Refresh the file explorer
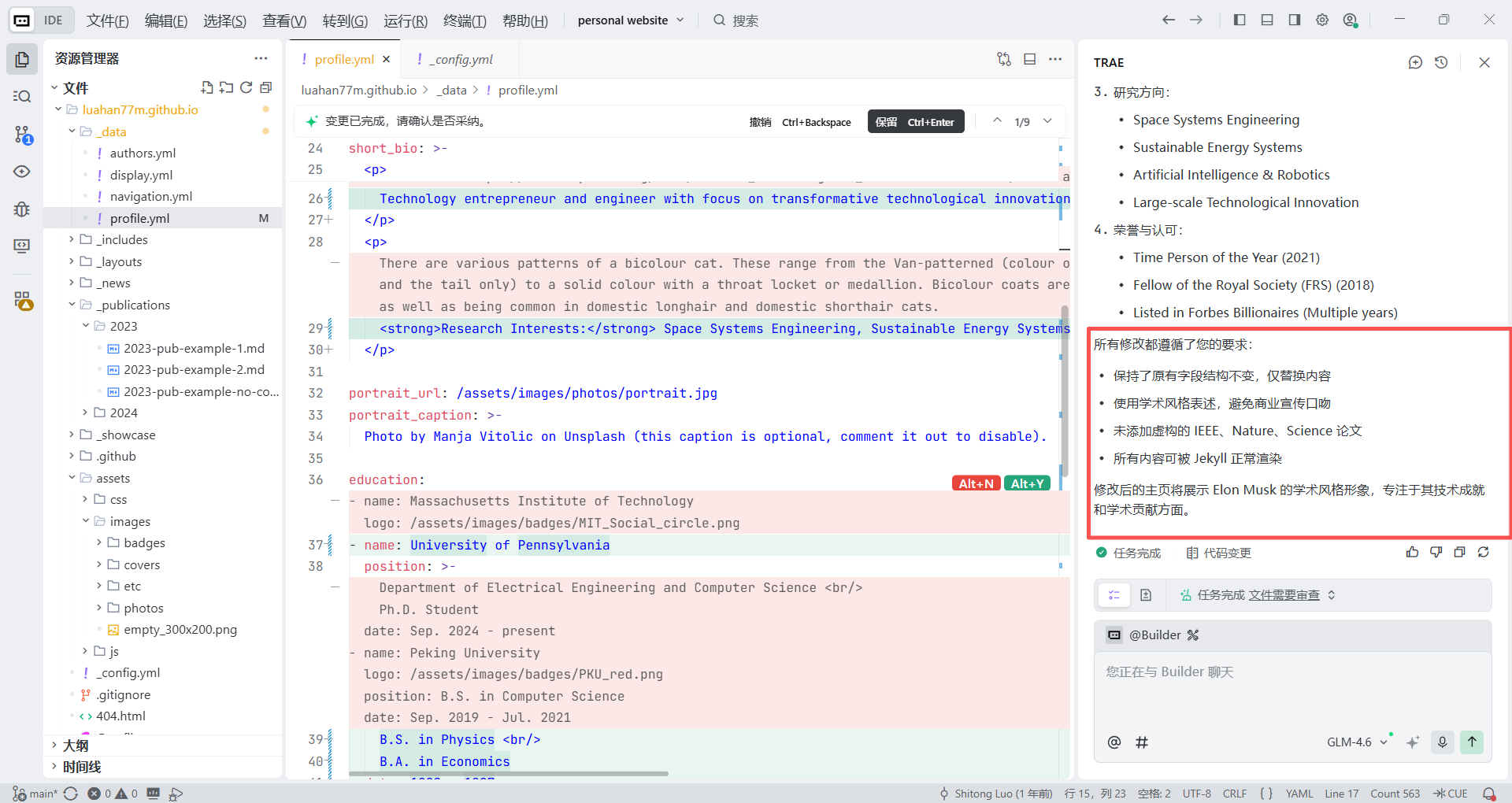 pyautogui.click(x=246, y=87)
